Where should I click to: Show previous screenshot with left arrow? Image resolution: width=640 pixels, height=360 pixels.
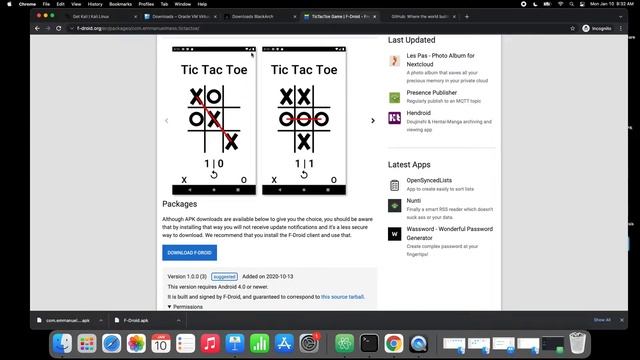[x=167, y=121]
